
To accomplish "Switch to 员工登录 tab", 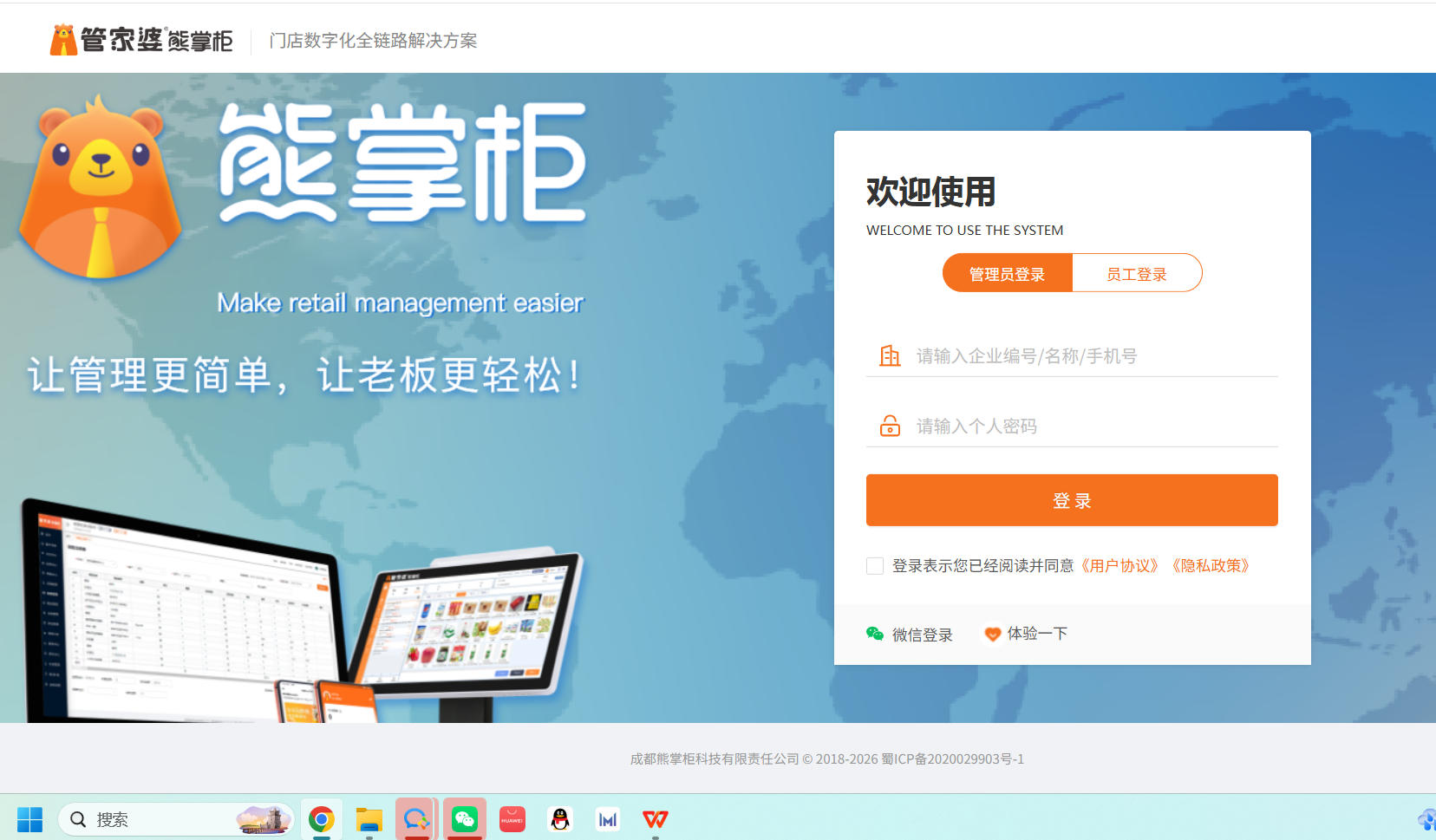I will (1137, 274).
